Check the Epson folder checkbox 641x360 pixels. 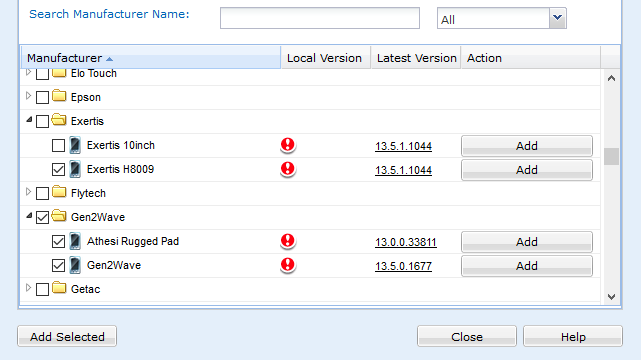coord(43,98)
